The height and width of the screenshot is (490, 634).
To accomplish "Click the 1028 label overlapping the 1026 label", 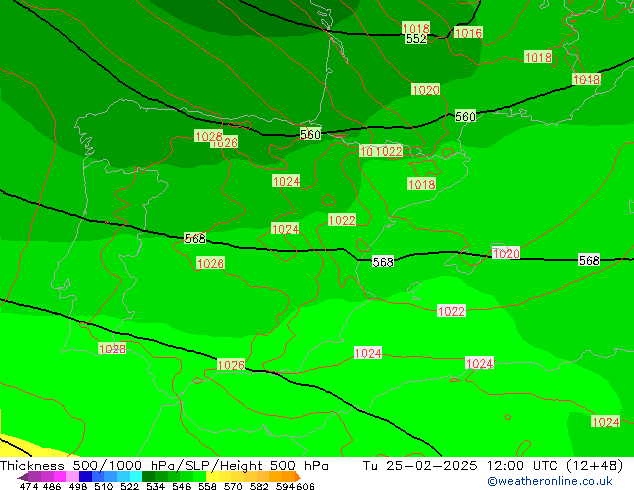I will click(208, 136).
